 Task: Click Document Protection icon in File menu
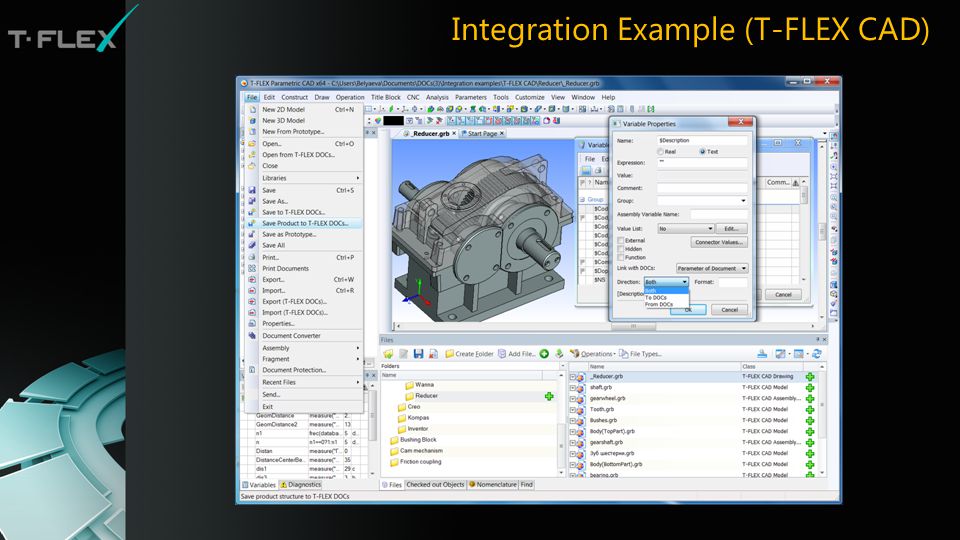coord(252,370)
